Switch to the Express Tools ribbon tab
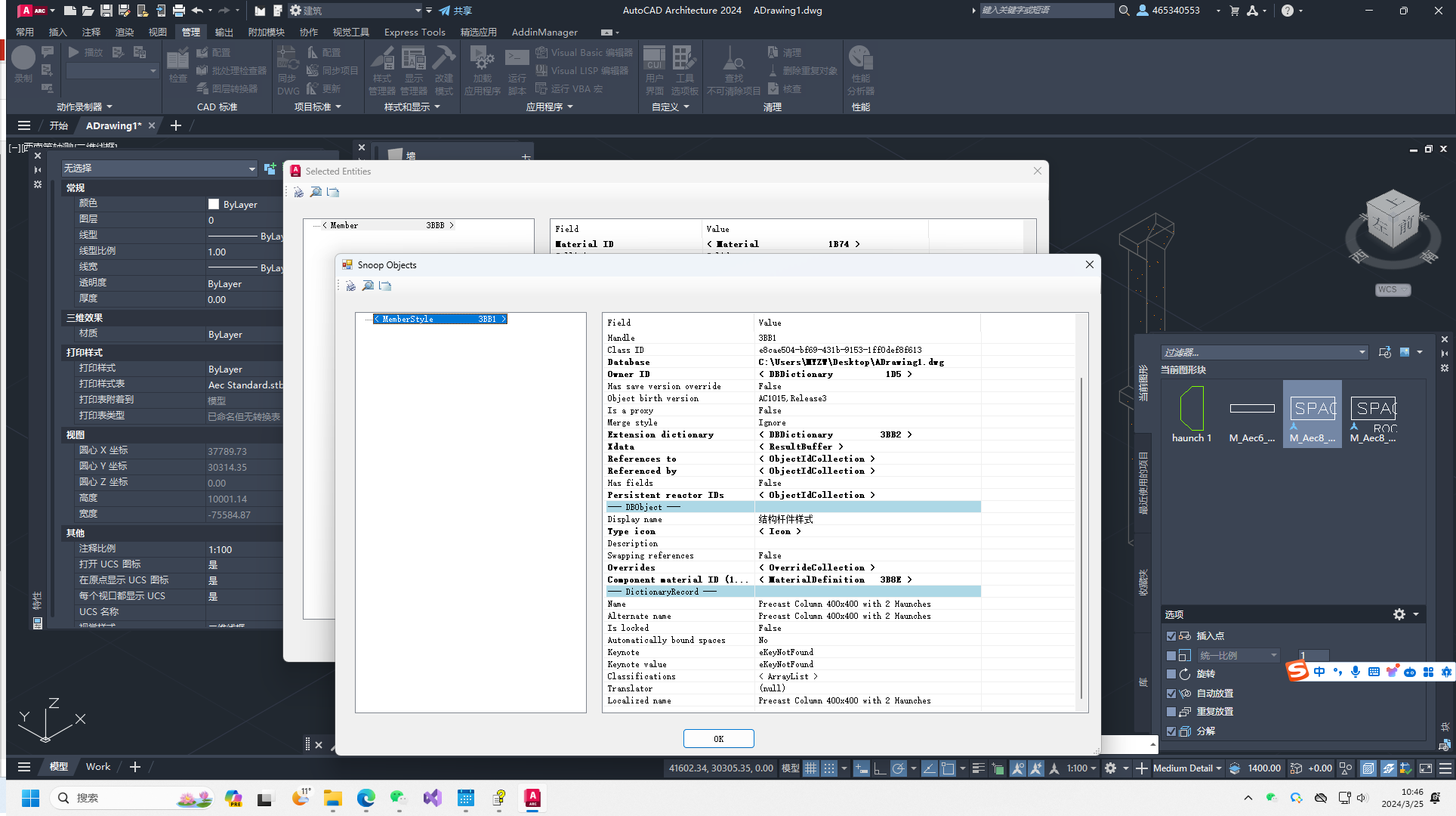The width and height of the screenshot is (1456, 816). (414, 32)
